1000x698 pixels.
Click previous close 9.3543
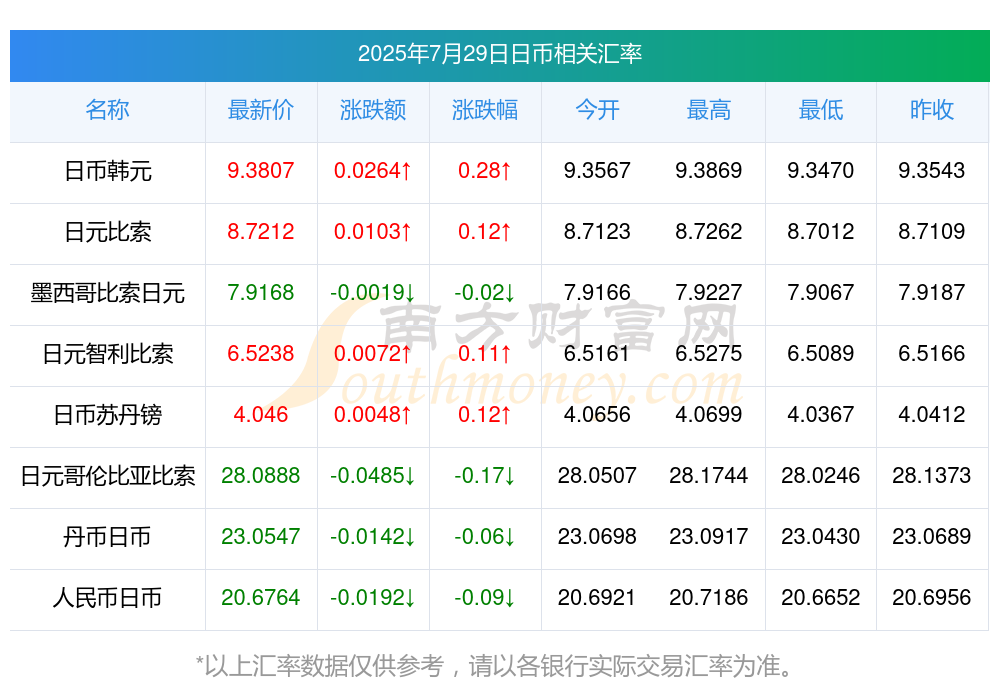click(932, 170)
